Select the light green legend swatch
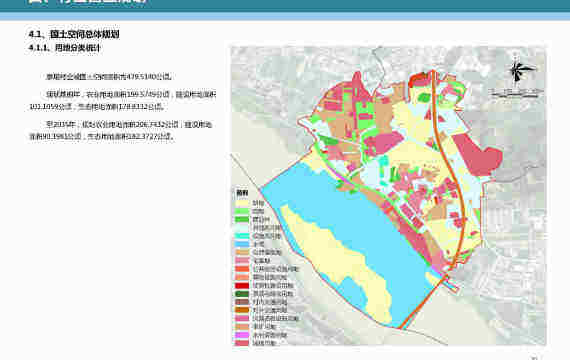This screenshot has width=570, height=360. [242, 211]
